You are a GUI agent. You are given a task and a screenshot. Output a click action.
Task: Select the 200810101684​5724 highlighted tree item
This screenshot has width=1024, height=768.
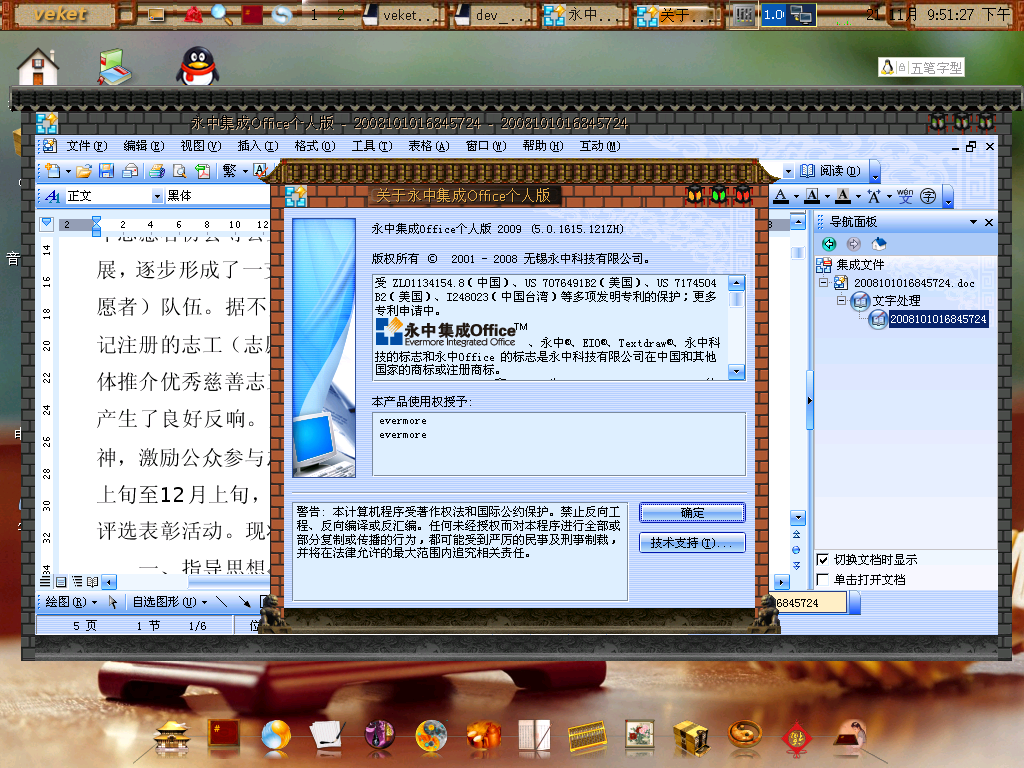(x=938, y=319)
